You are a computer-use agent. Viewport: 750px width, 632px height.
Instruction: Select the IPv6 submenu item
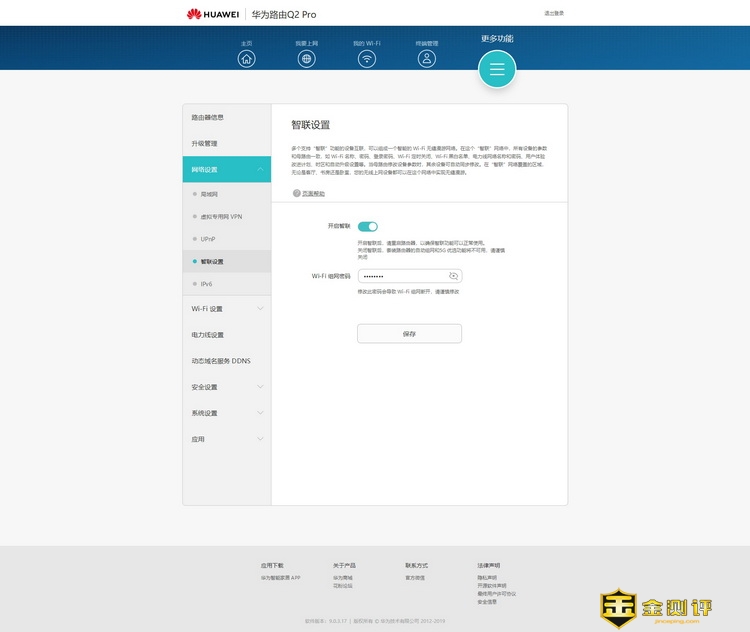[207, 284]
